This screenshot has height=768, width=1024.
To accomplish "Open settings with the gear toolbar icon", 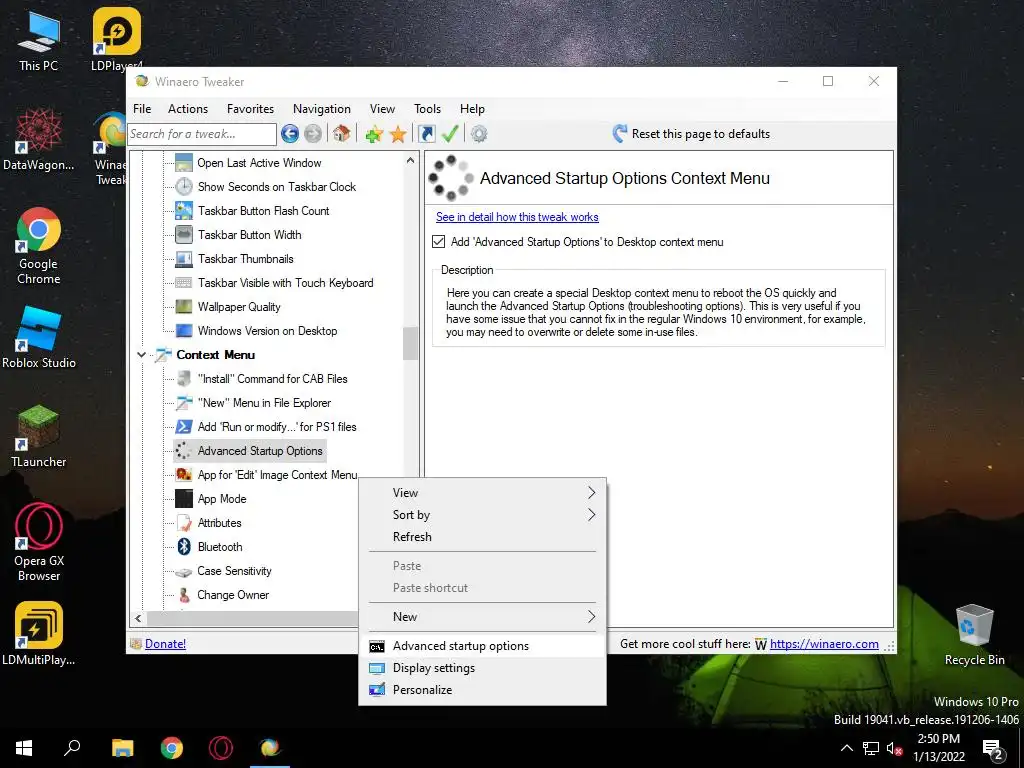I will click(479, 134).
